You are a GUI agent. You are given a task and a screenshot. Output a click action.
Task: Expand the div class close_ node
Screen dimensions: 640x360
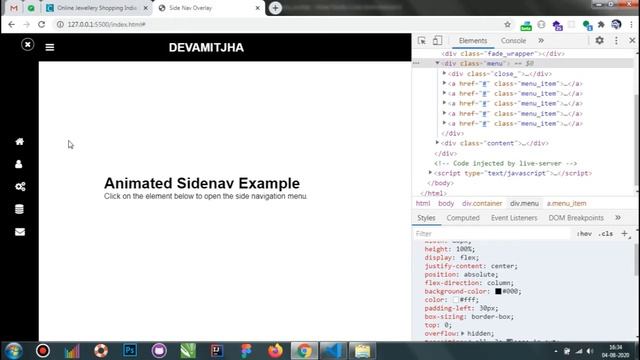(x=444, y=73)
